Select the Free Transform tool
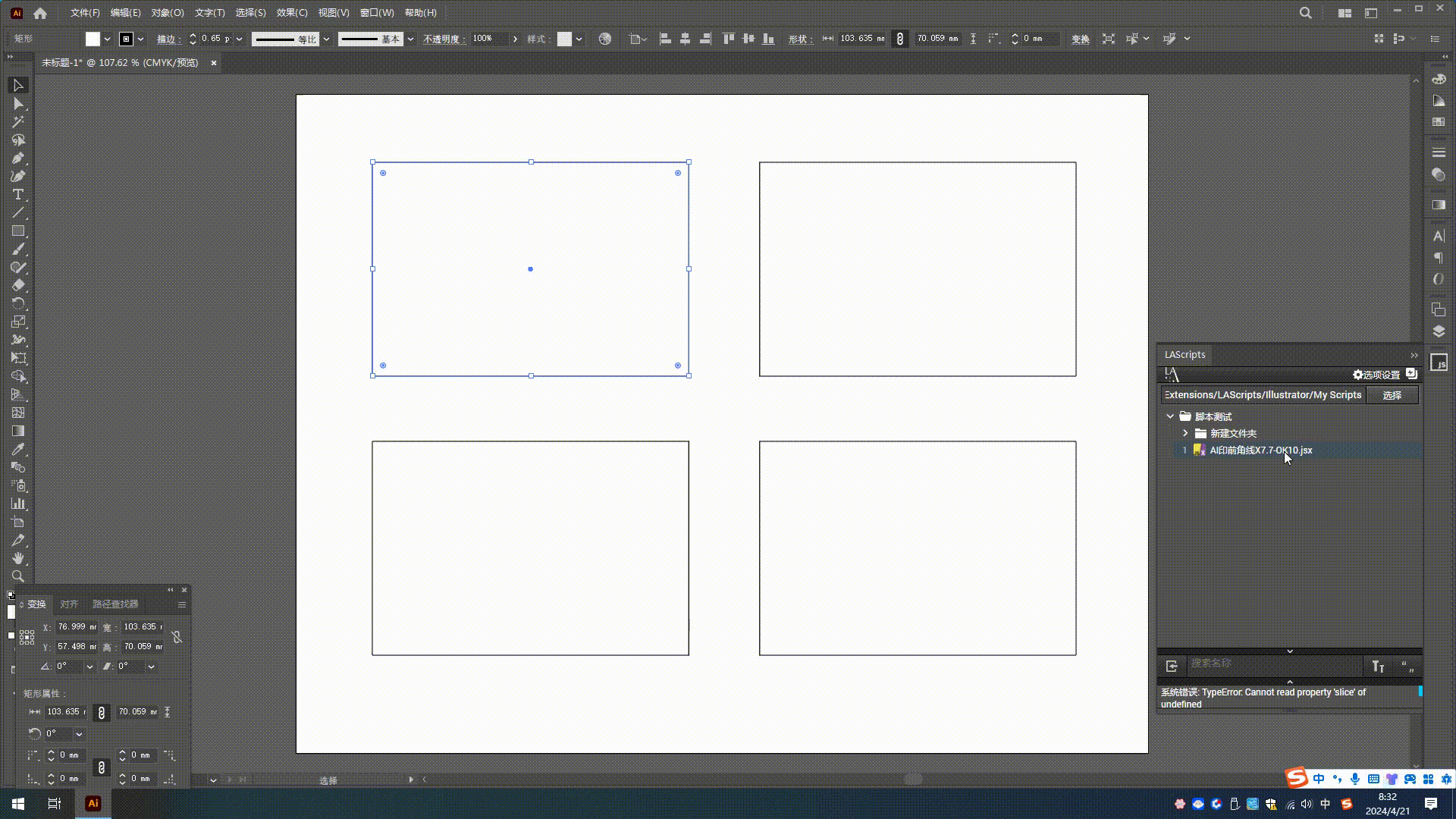Viewport: 1456px width, 819px height. pos(18,358)
